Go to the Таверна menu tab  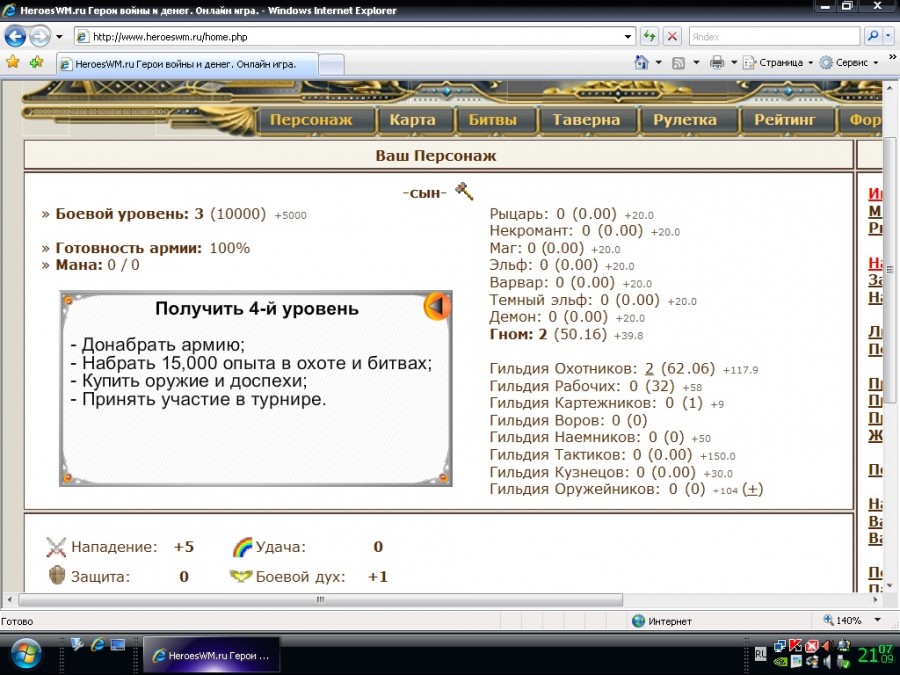tap(588, 120)
